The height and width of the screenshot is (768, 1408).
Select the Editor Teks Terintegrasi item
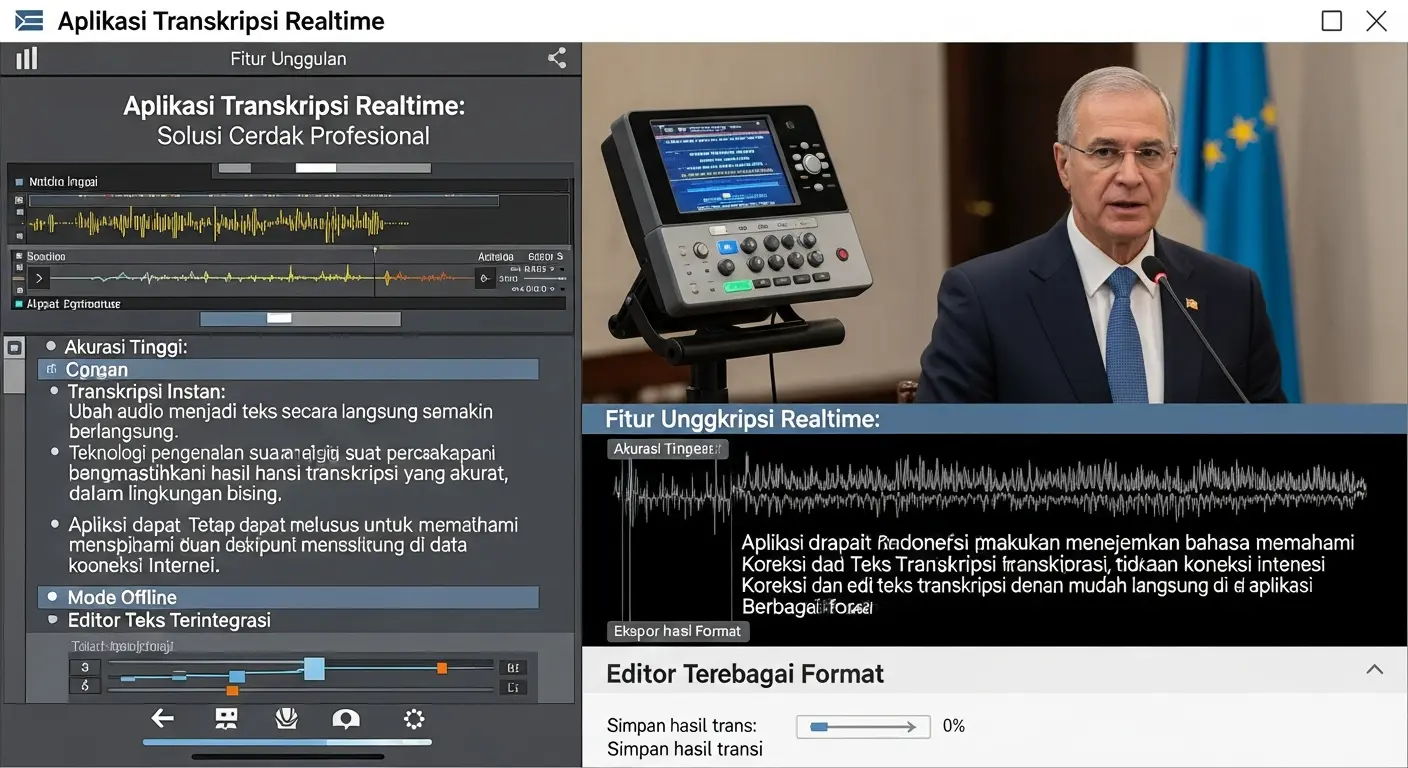click(169, 620)
